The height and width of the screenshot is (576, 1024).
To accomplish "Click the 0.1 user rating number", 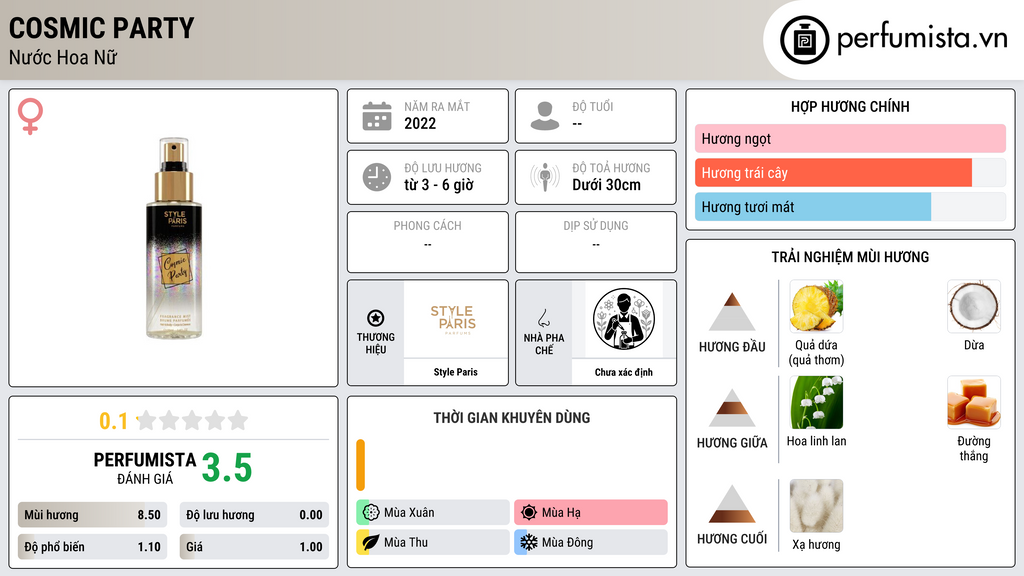I will [113, 421].
